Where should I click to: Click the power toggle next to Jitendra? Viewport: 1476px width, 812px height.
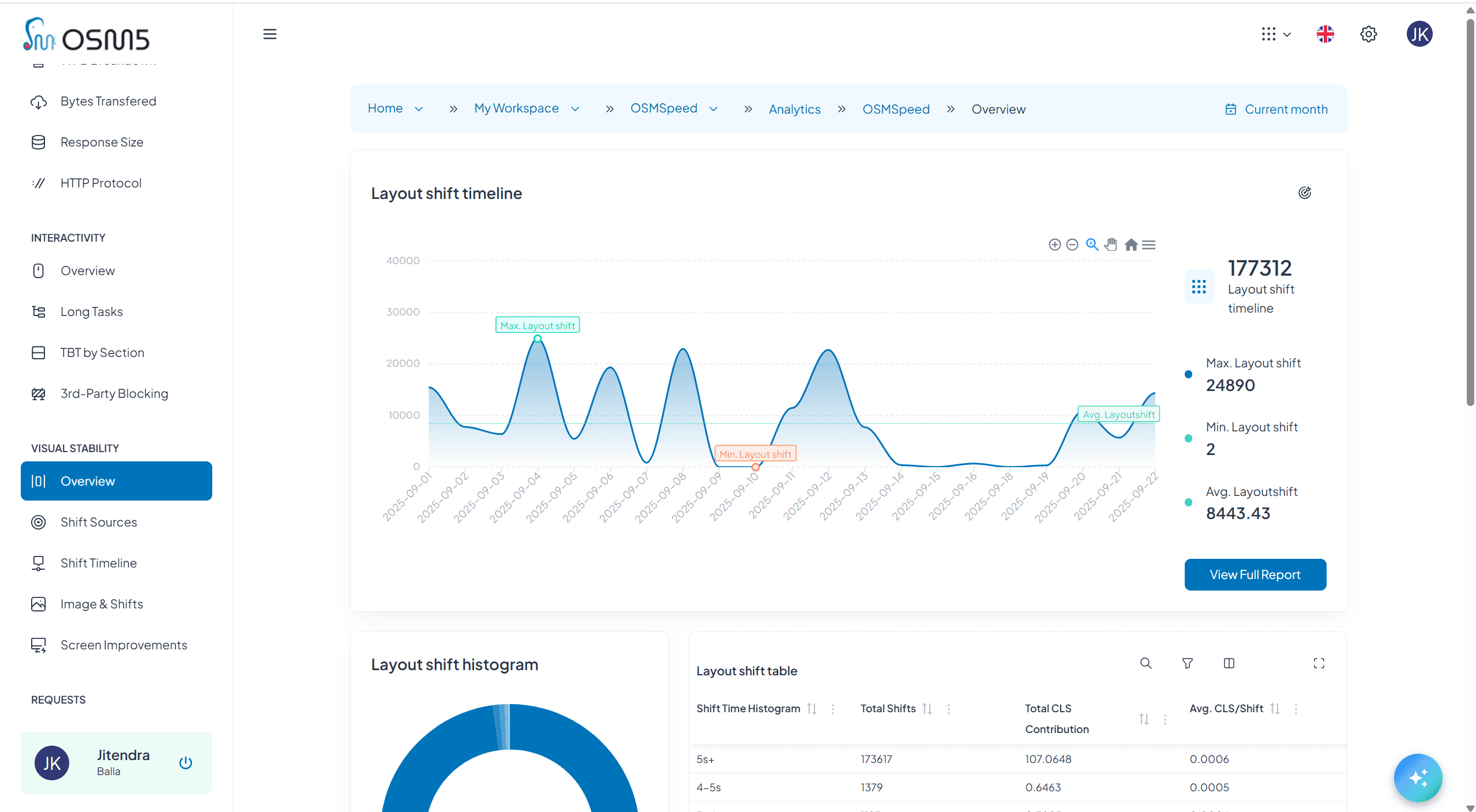pos(185,762)
